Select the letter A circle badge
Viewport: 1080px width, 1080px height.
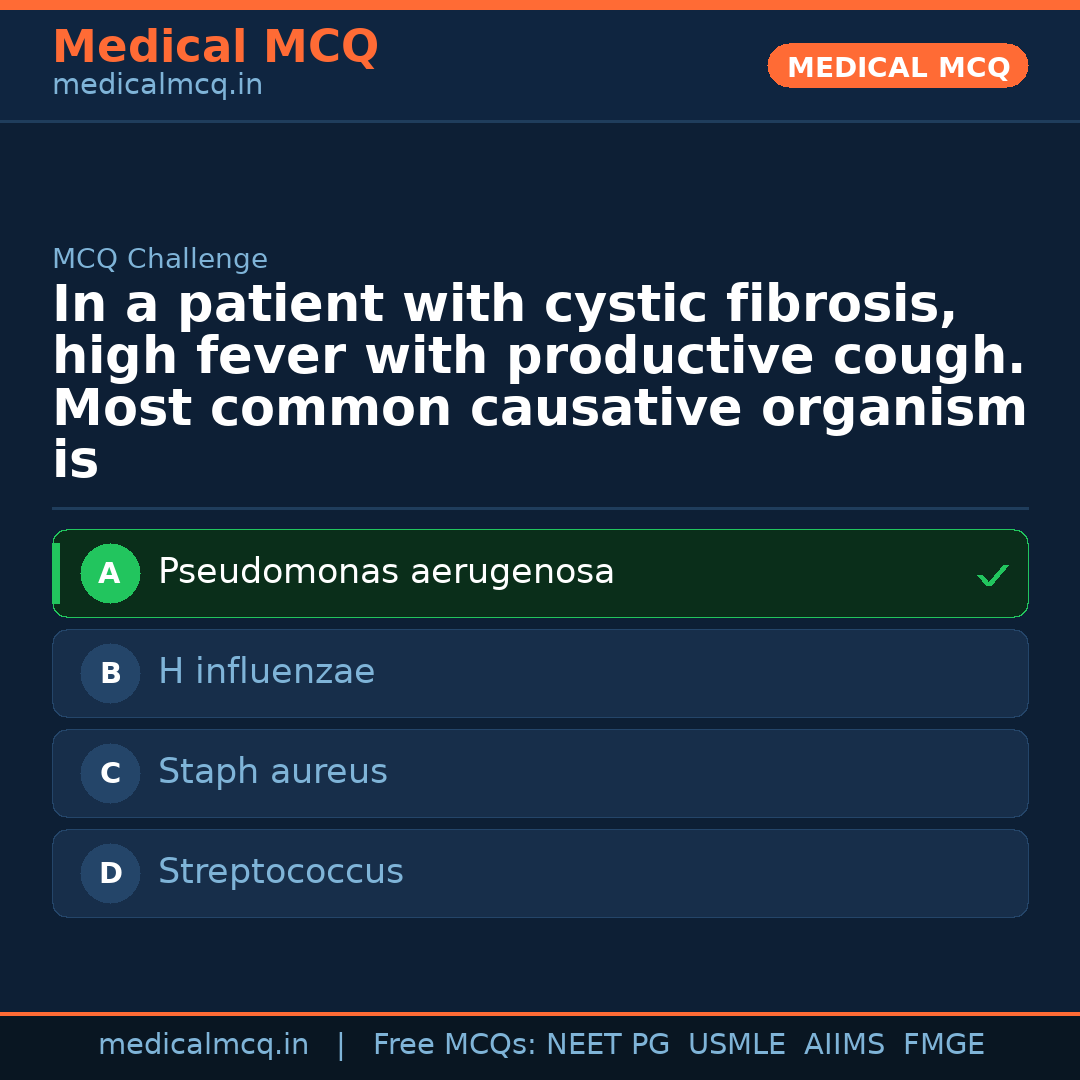[110, 574]
